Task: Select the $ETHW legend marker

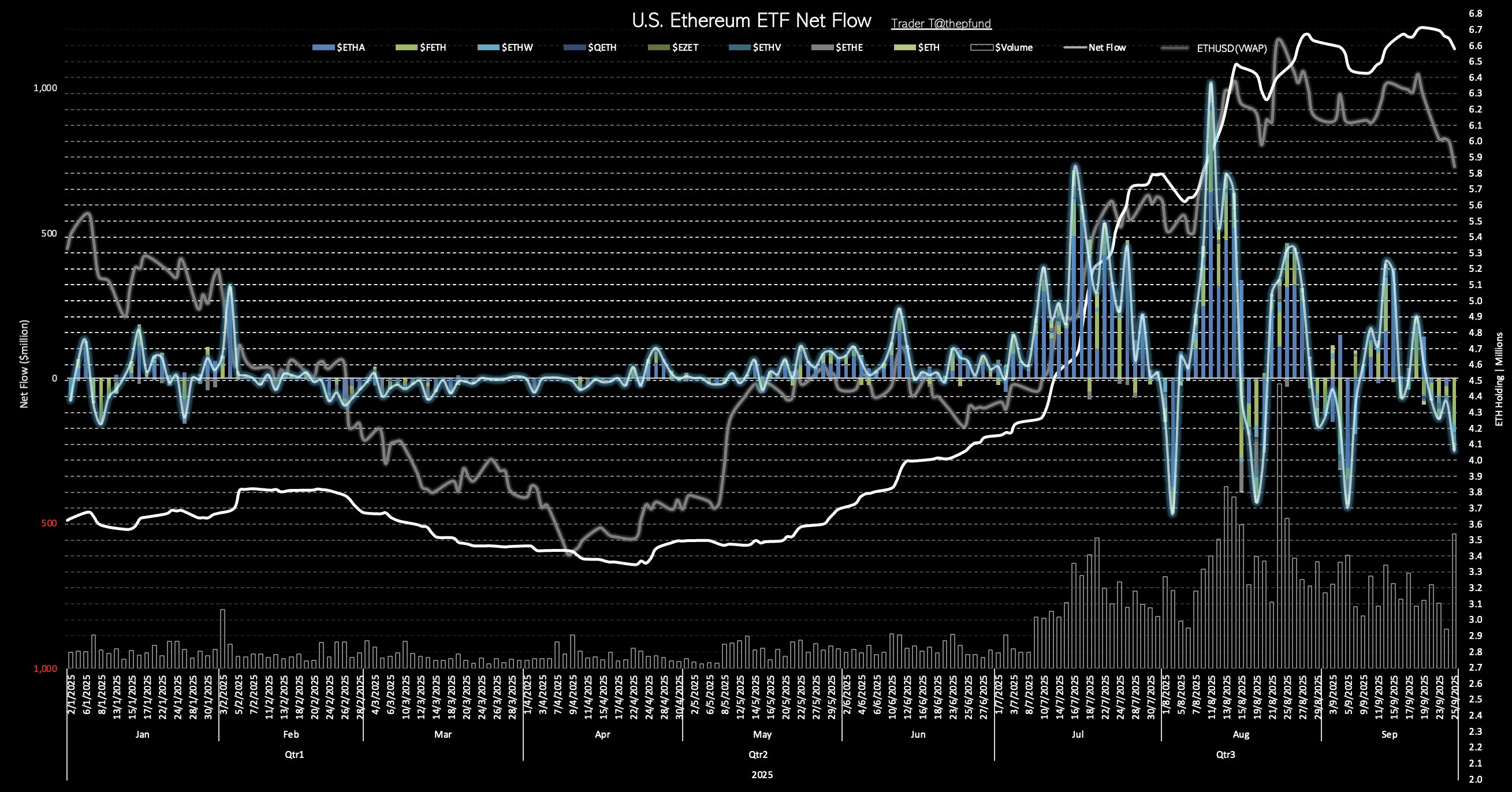Action: 488,47
